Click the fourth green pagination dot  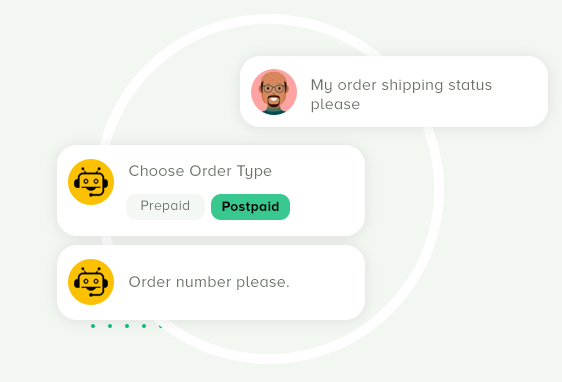click(144, 326)
